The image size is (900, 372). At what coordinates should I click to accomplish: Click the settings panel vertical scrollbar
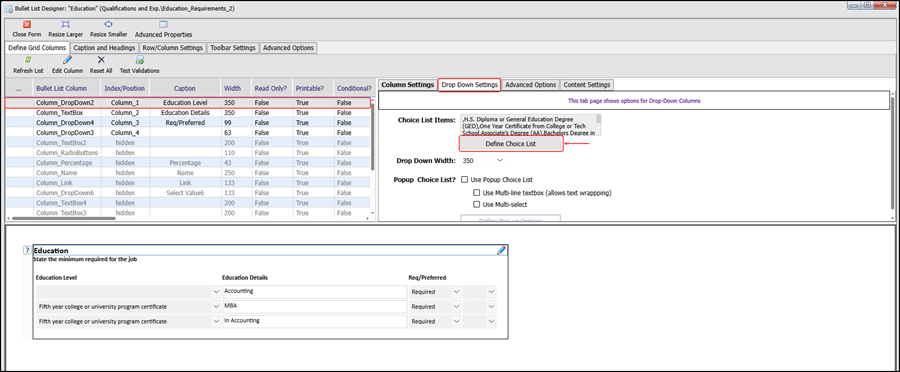click(x=893, y=152)
